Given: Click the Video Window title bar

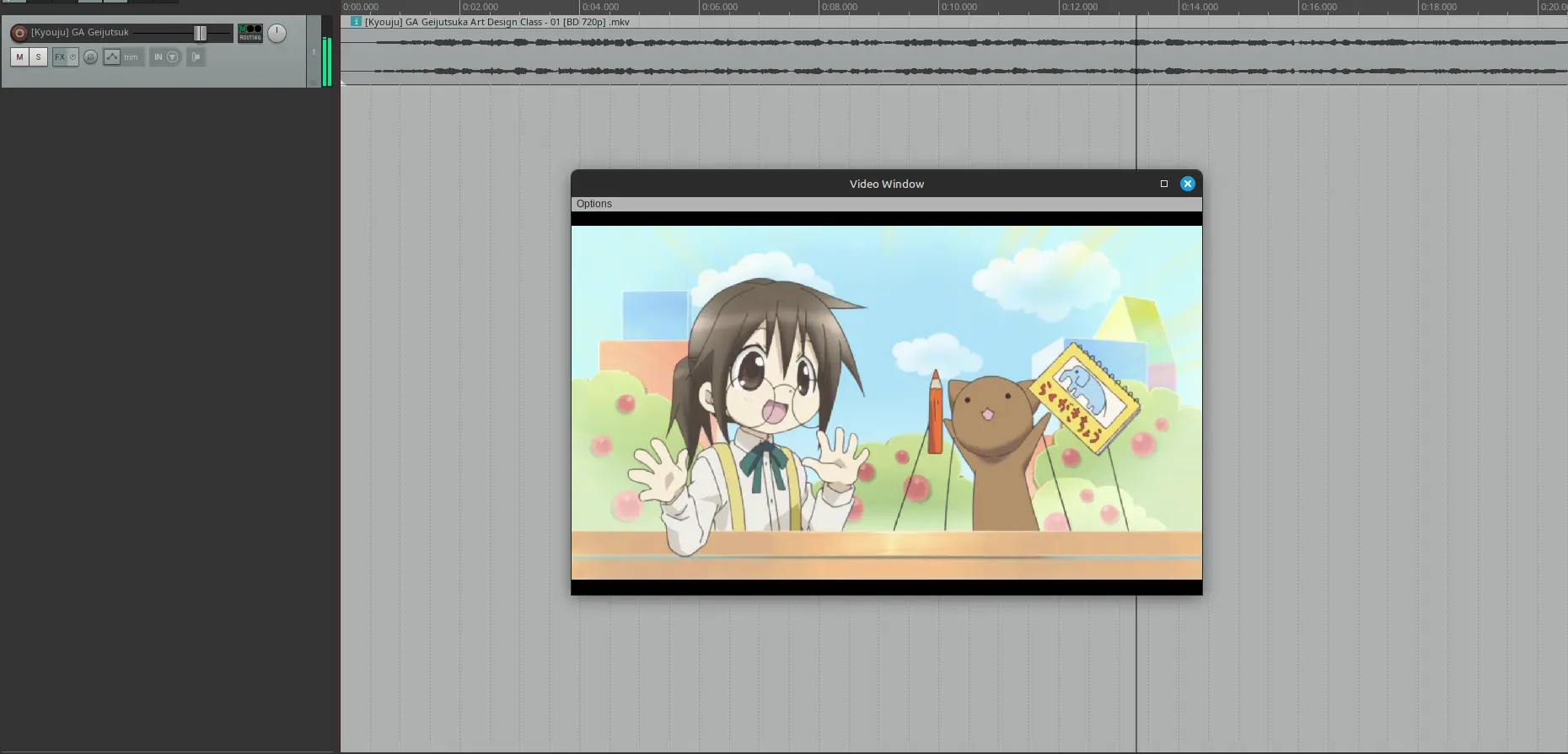Looking at the screenshot, I should click(x=886, y=184).
